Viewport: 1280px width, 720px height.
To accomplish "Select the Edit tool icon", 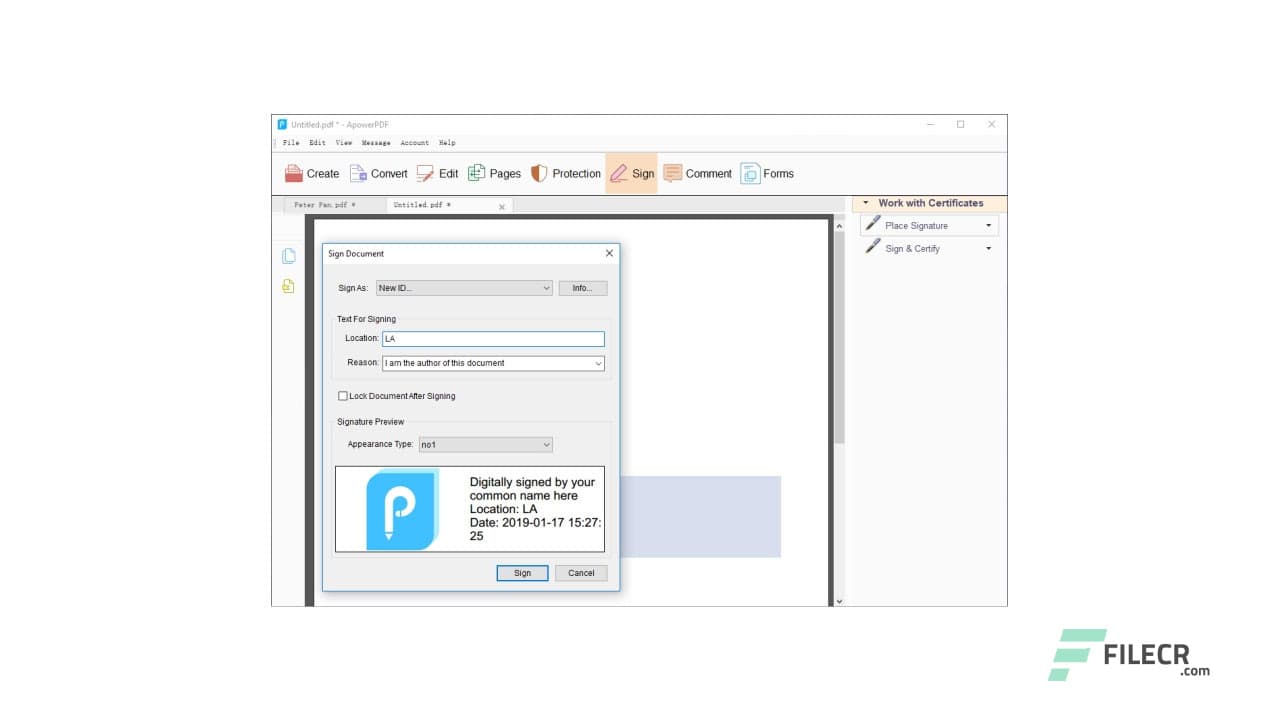I will [x=424, y=173].
